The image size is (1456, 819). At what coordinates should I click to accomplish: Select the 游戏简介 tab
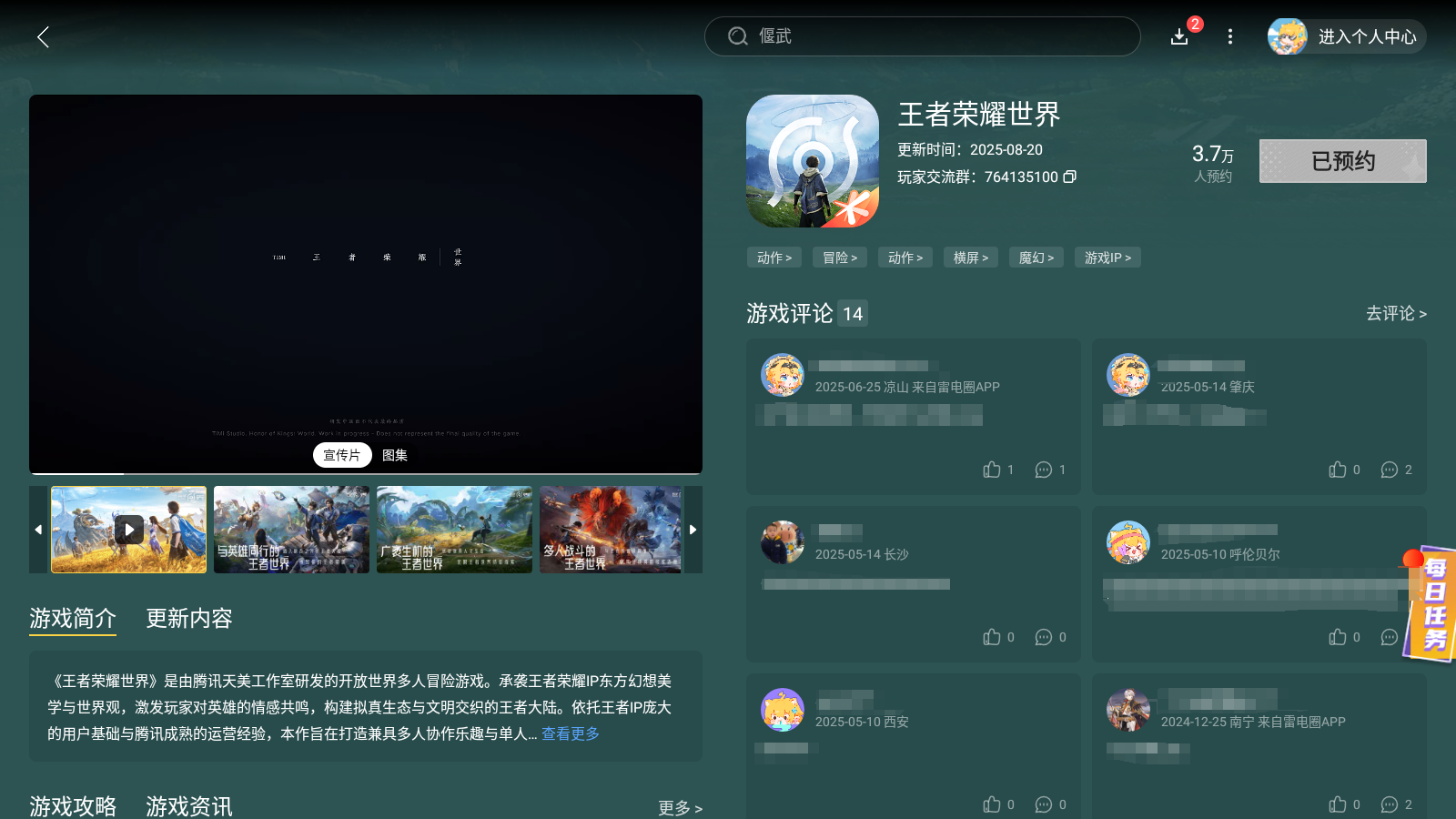73,619
